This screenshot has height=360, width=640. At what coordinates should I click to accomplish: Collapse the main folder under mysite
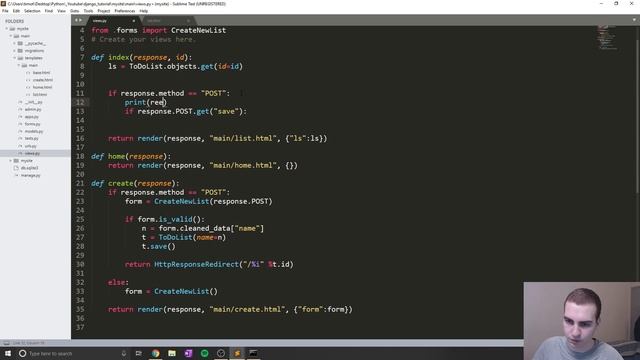pyautogui.click(x=11, y=36)
